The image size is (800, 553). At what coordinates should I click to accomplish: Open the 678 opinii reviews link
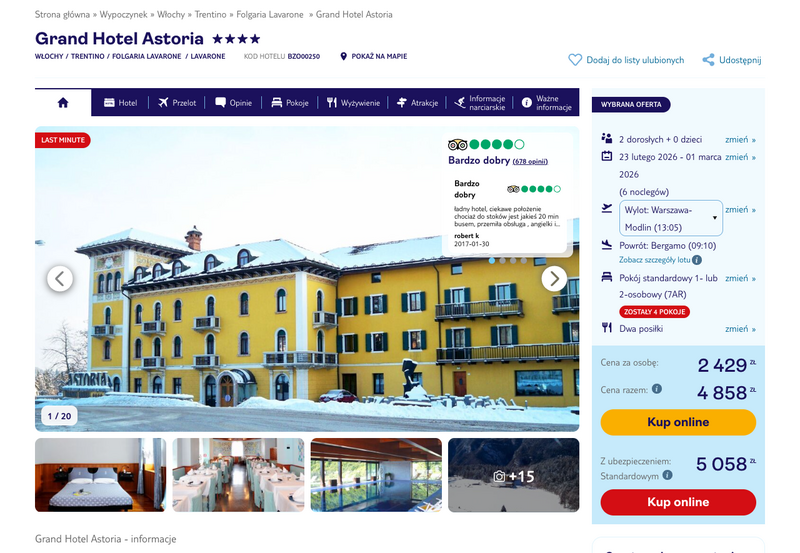[x=530, y=162]
